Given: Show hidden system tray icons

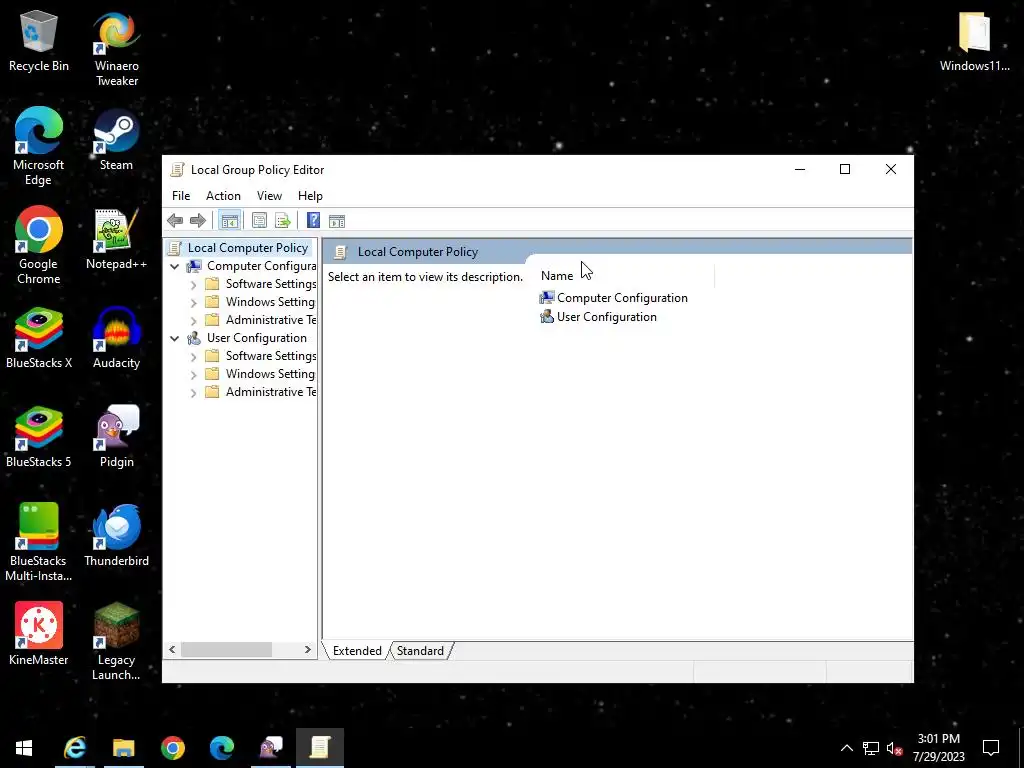Looking at the screenshot, I should [x=846, y=748].
